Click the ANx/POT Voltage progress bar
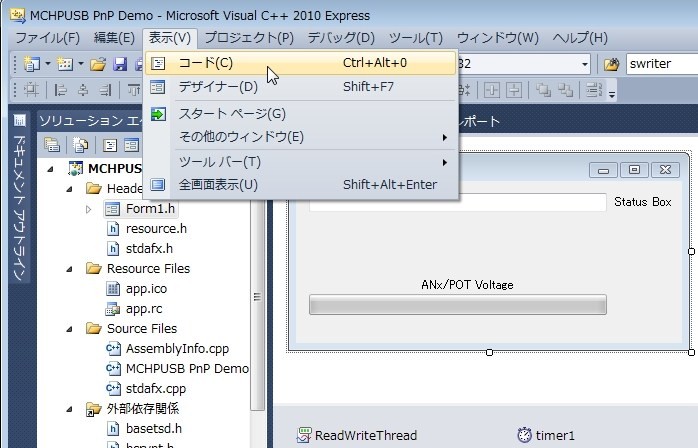Image resolution: width=698 pixels, height=448 pixels. pos(458,305)
